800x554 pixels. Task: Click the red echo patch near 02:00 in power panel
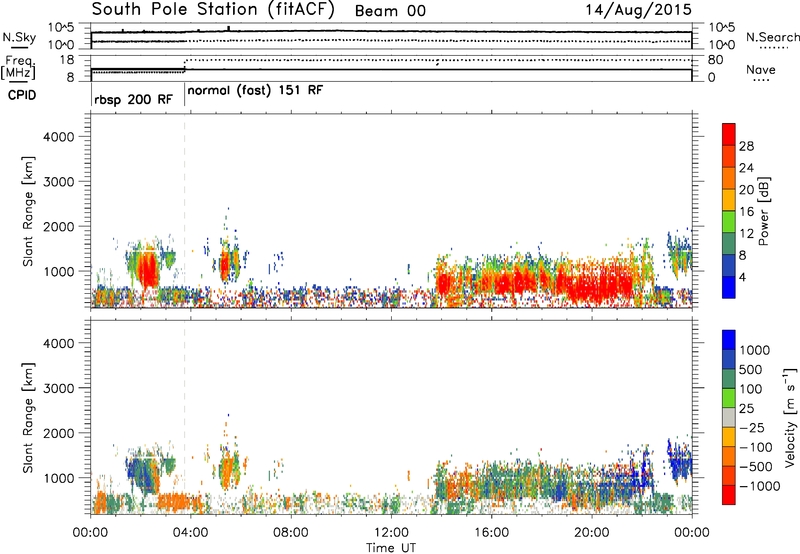click(x=148, y=270)
